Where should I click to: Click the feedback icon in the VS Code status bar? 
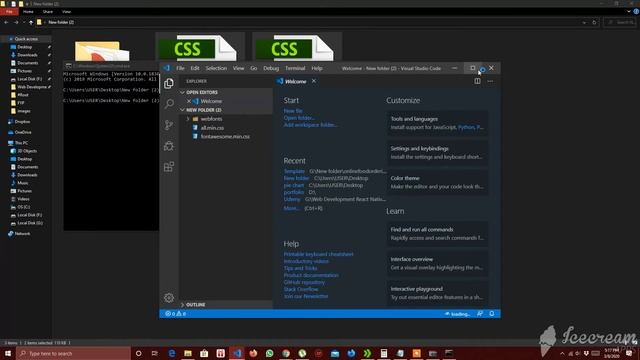pyautogui.click(x=480, y=314)
